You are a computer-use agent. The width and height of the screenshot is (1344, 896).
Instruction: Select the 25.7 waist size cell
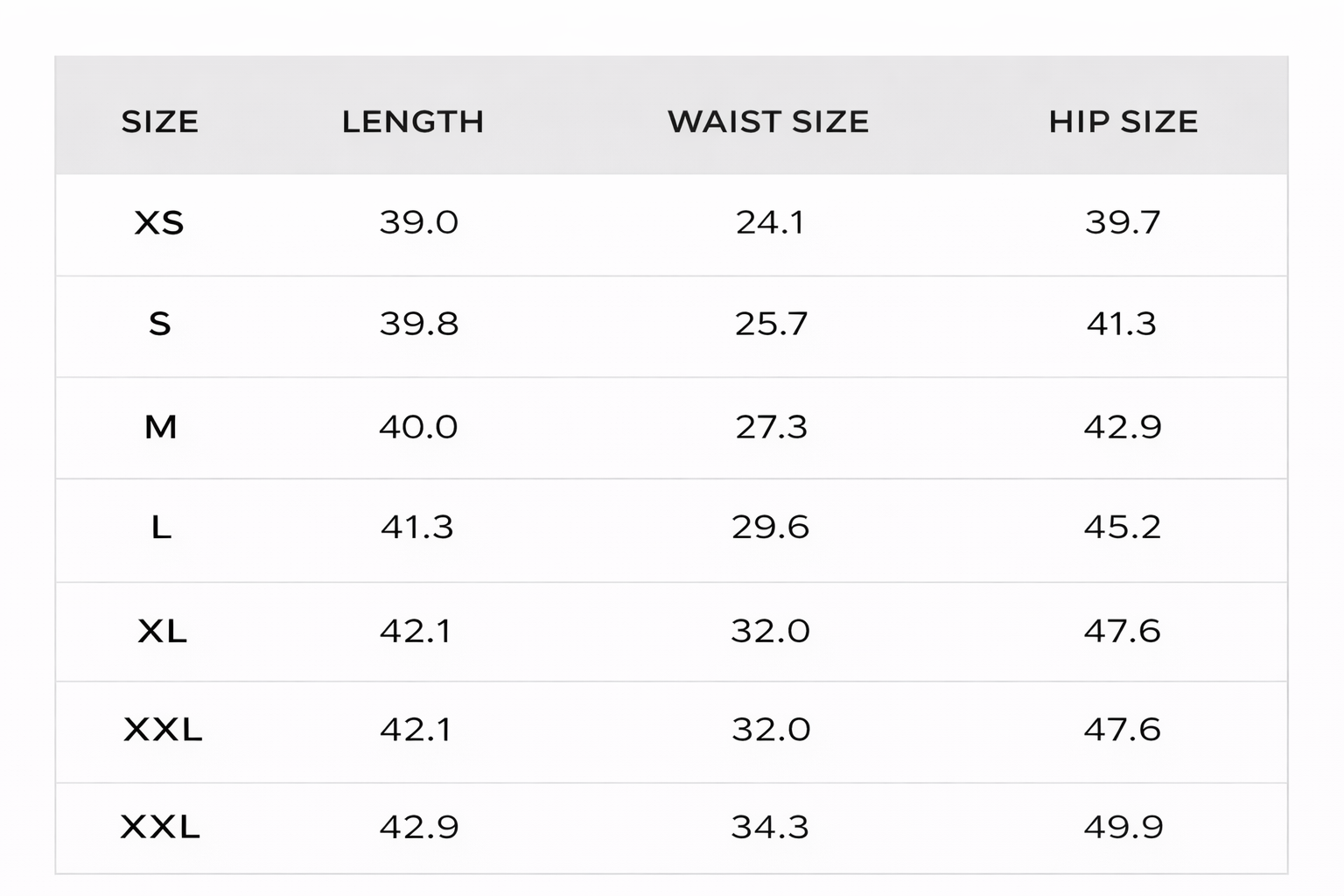pyautogui.click(x=771, y=325)
